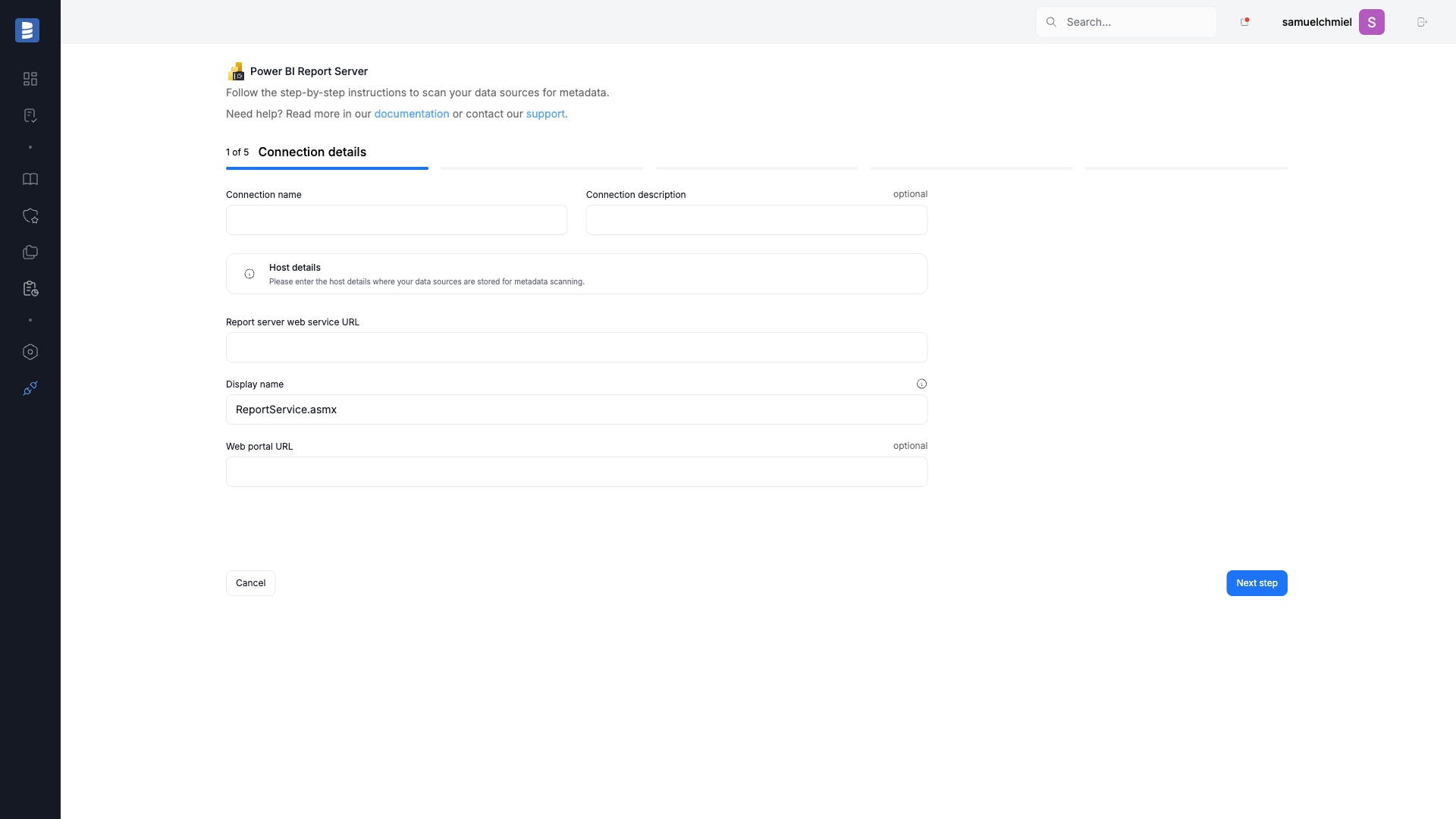Focus the Connection description field

coord(757,220)
